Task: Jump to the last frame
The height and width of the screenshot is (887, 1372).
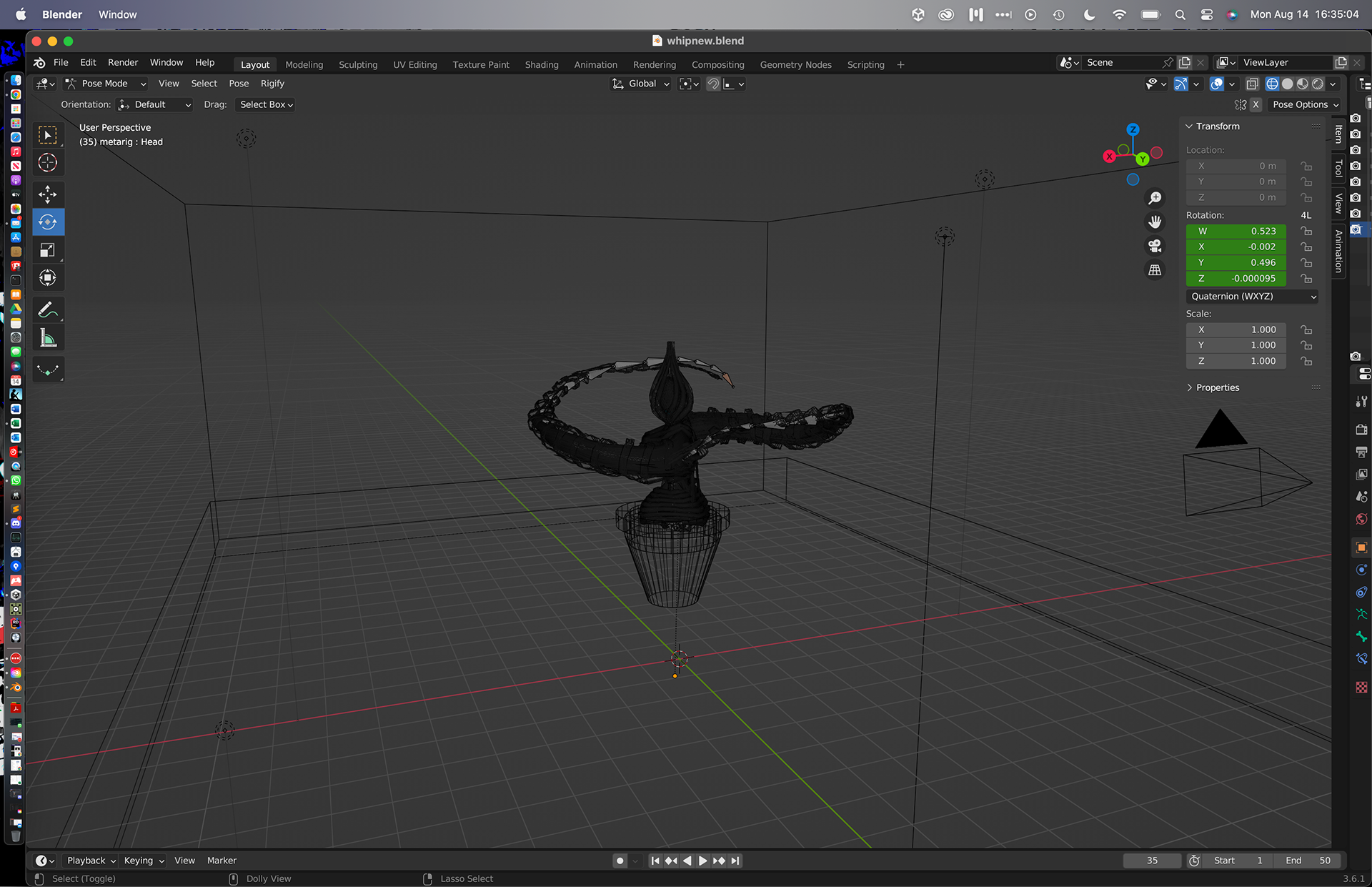Action: coord(735,861)
